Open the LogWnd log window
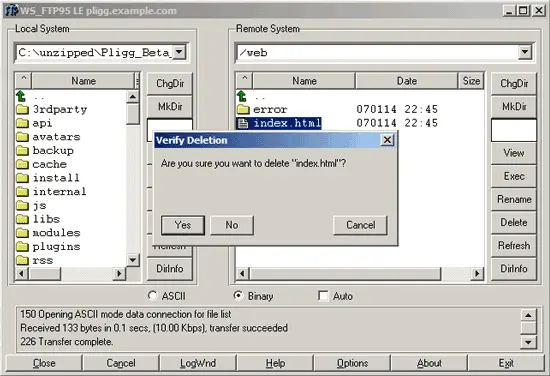This screenshot has height=376, width=550. point(198,363)
